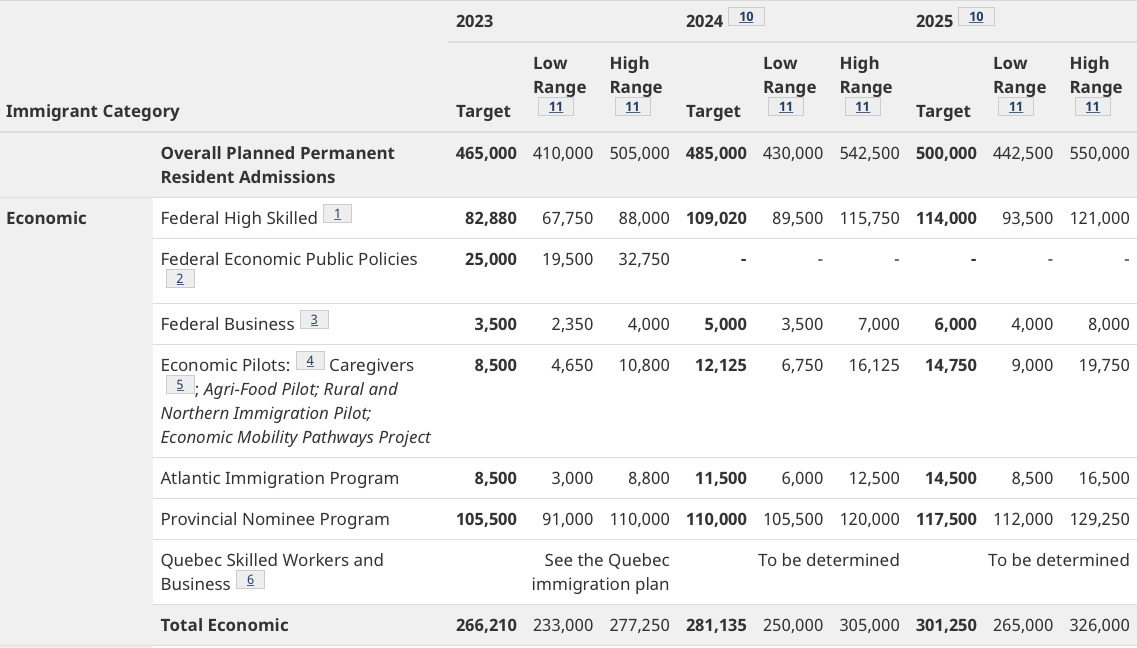Open footnote 11 under 2023 High Range
This screenshot has width=1137, height=648.
click(632, 107)
